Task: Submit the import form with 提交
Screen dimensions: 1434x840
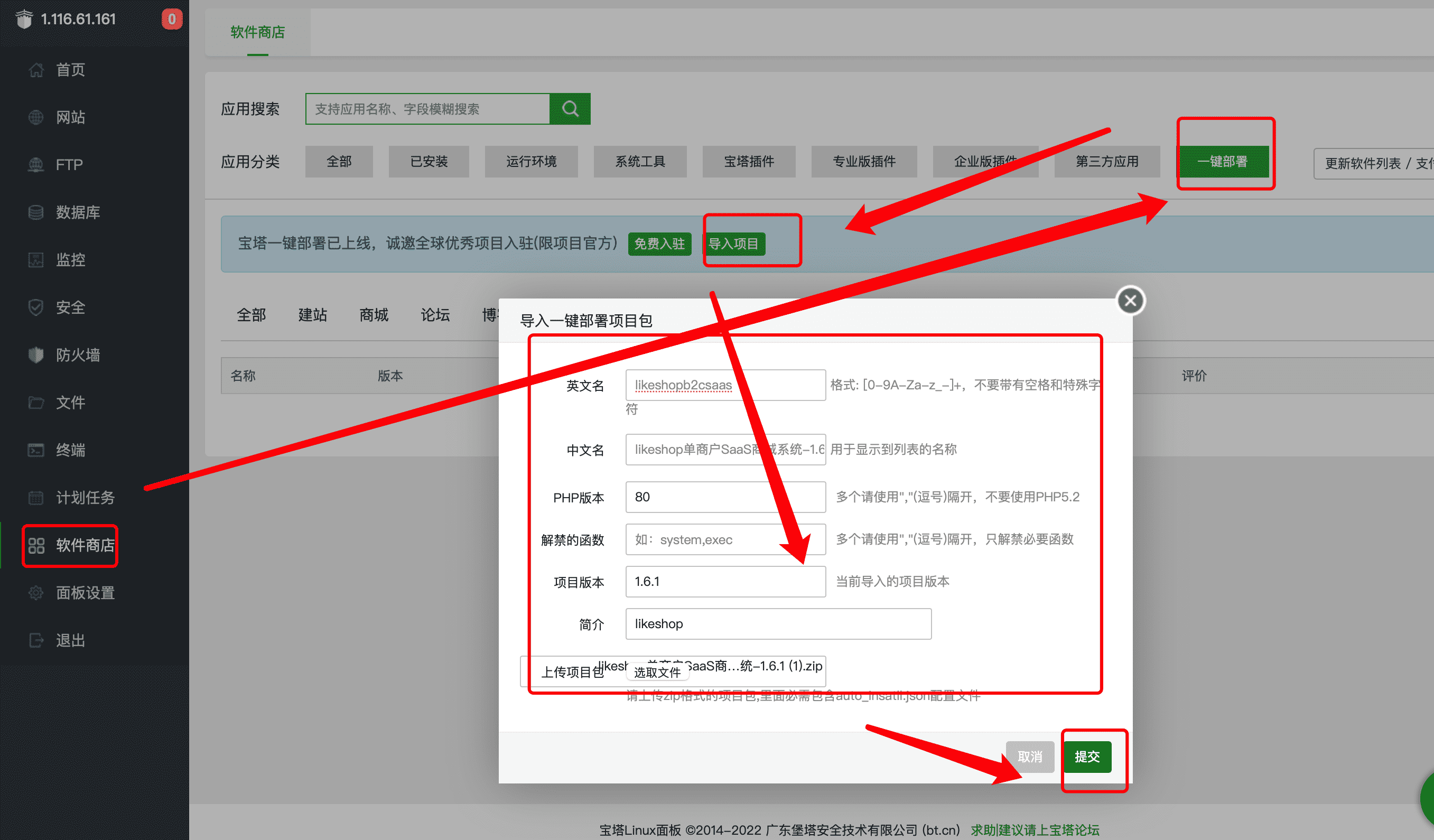Action: point(1087,757)
